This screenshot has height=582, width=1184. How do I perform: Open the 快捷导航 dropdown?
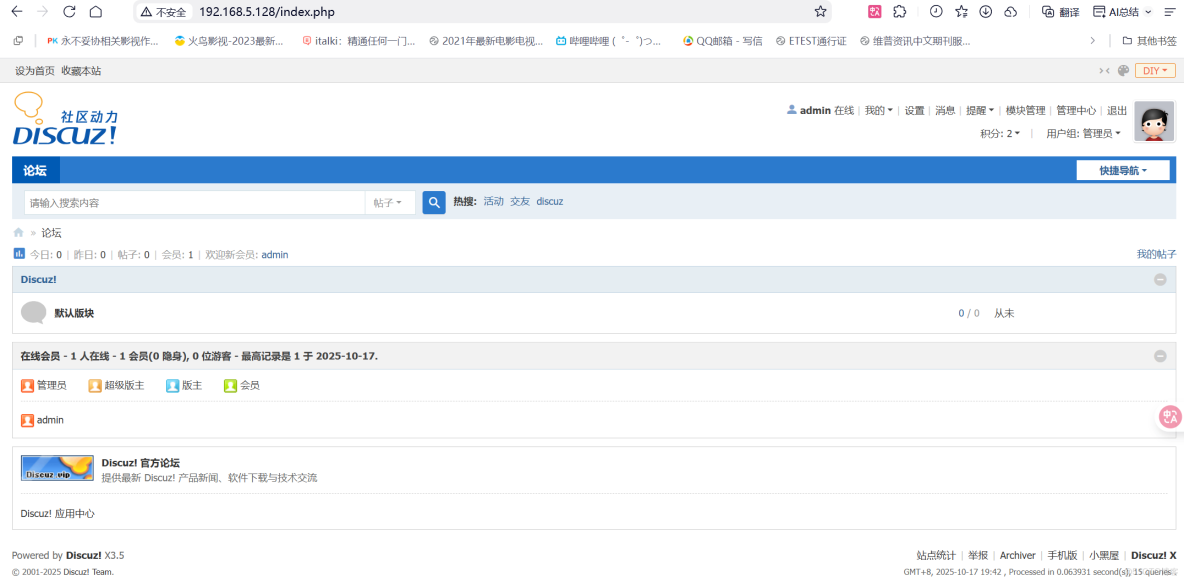(x=1121, y=169)
